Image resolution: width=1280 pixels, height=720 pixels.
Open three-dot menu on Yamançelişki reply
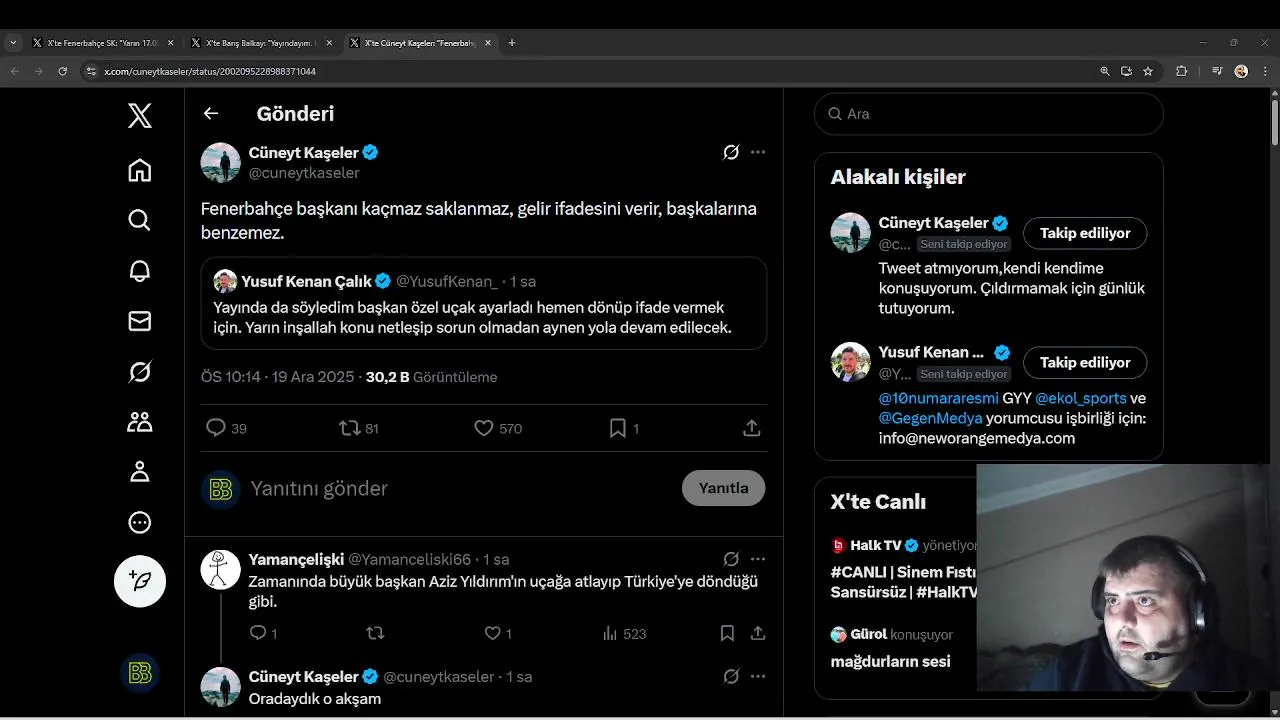point(758,559)
